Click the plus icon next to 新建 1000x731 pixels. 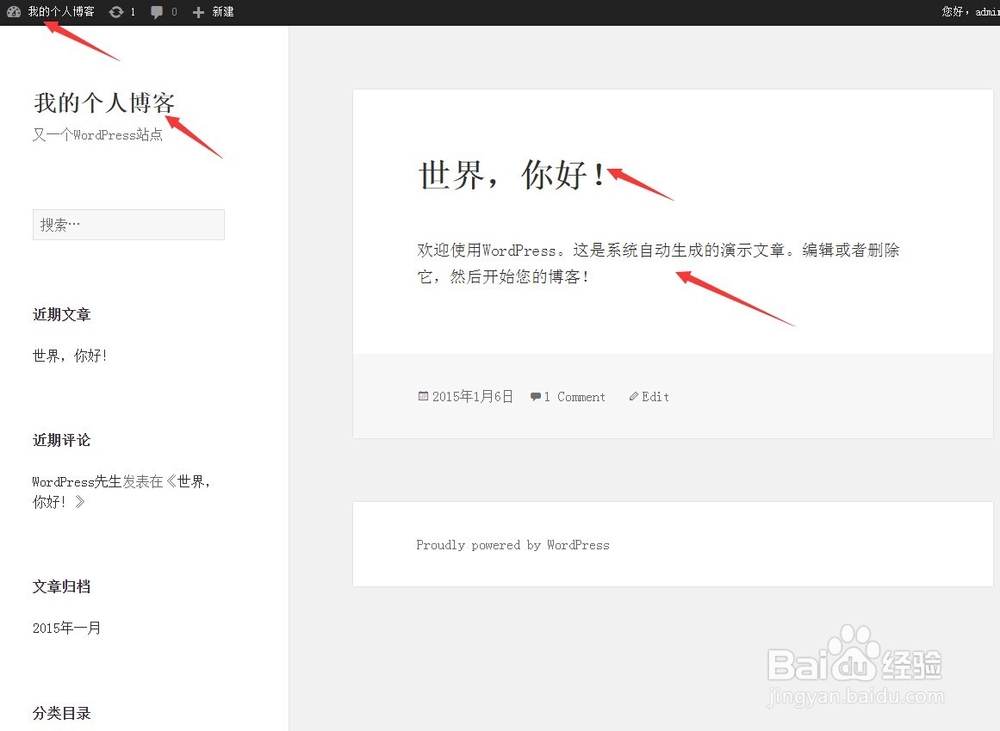click(x=196, y=12)
